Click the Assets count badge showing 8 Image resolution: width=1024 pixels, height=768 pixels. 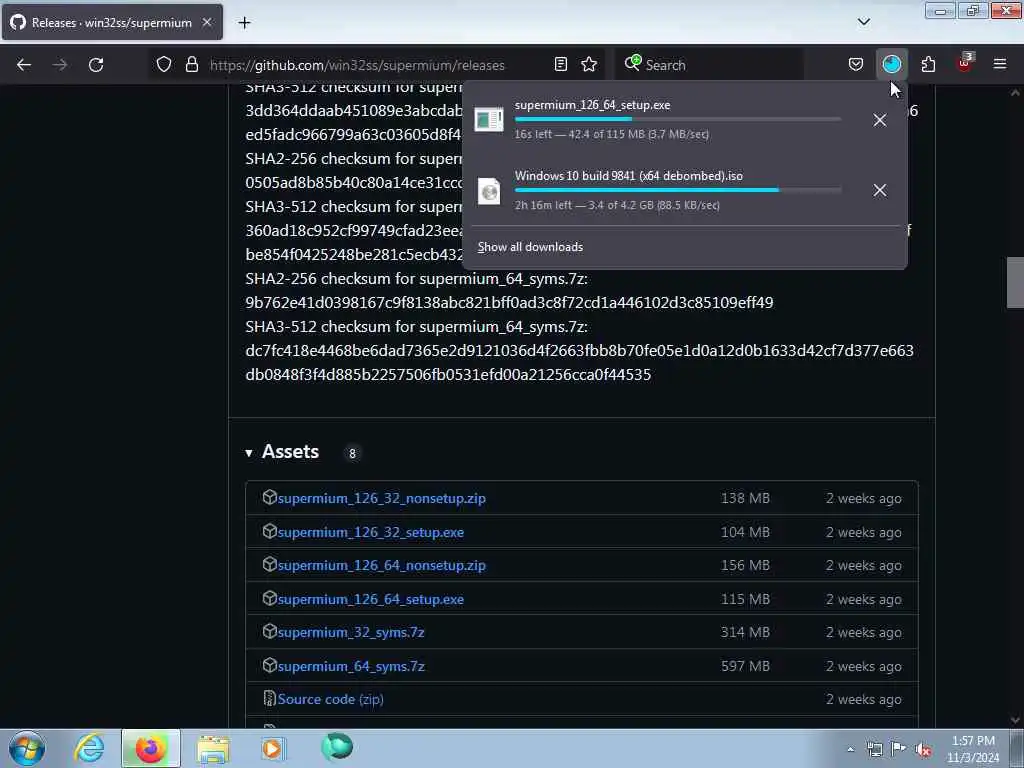pos(352,453)
